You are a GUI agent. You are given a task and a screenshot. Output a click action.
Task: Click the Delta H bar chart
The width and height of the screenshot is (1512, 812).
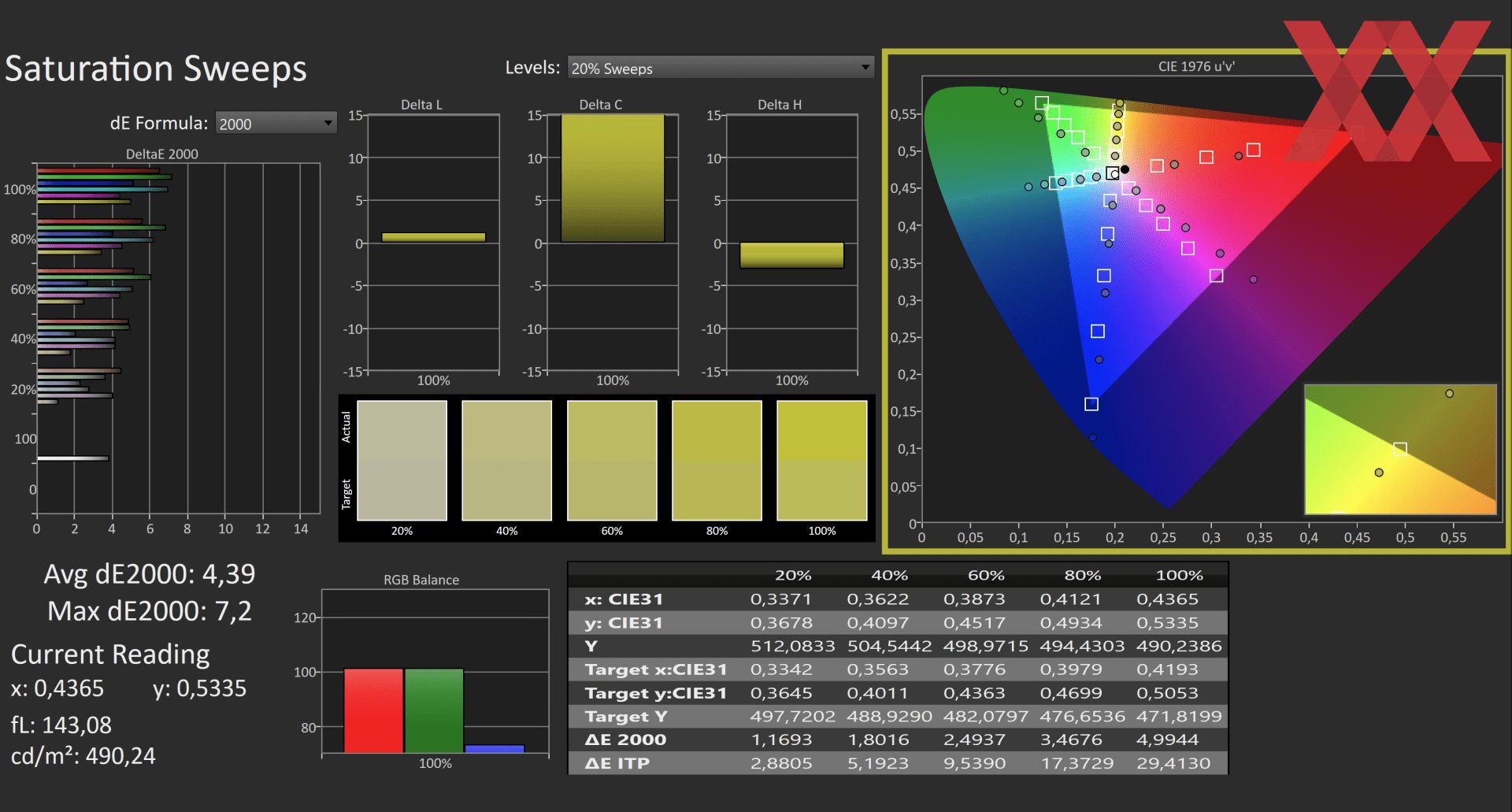[x=791, y=255]
